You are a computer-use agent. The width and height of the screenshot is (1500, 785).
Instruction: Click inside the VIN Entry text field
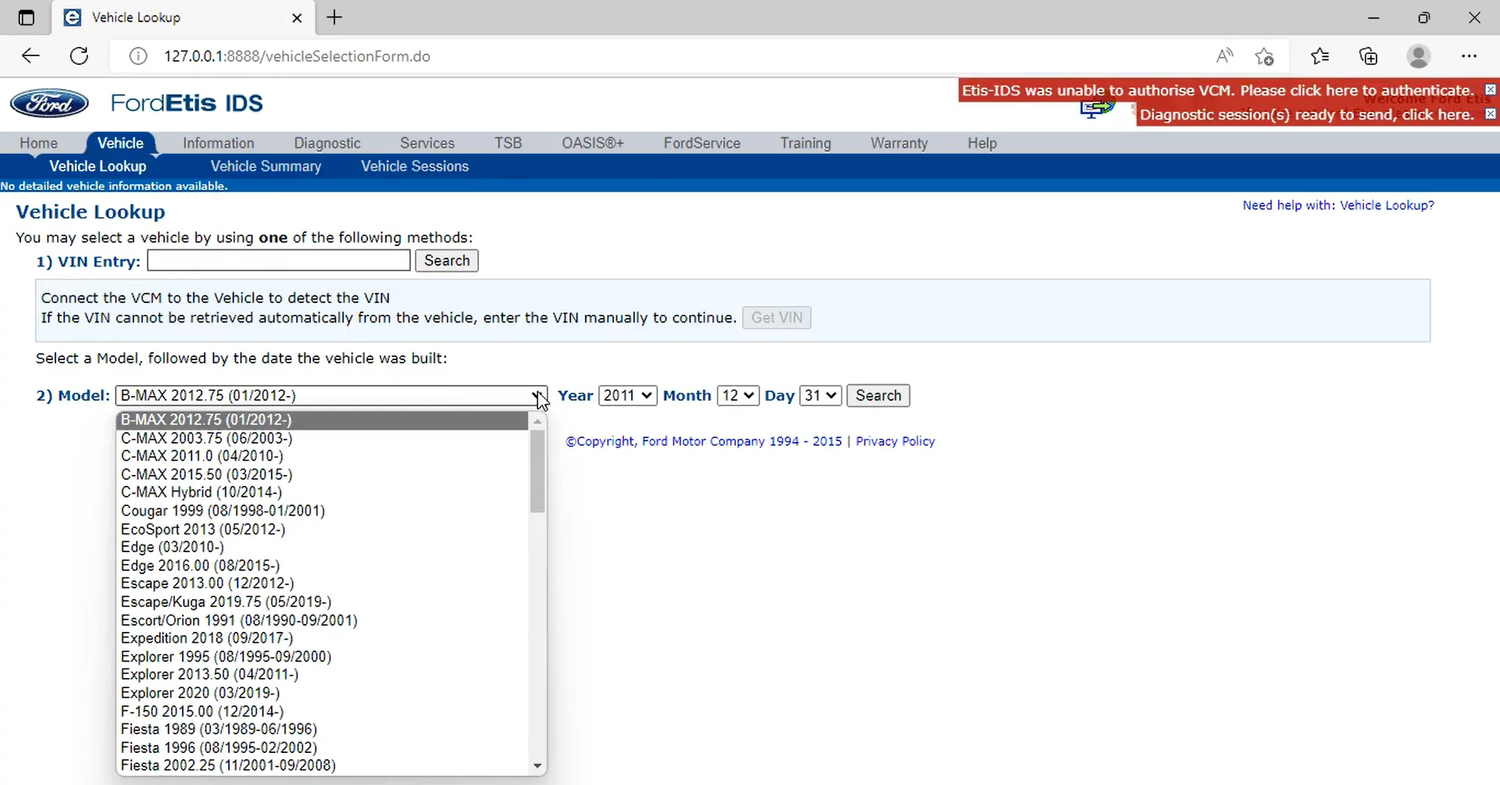pos(278,260)
